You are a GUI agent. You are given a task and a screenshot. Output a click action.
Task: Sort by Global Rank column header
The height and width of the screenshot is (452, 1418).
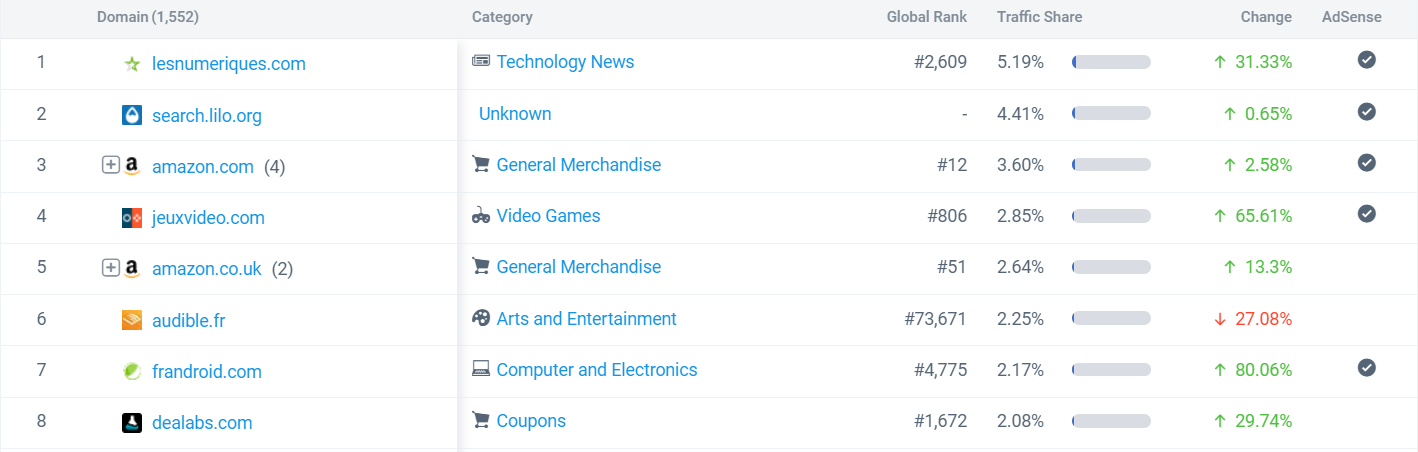point(927,17)
